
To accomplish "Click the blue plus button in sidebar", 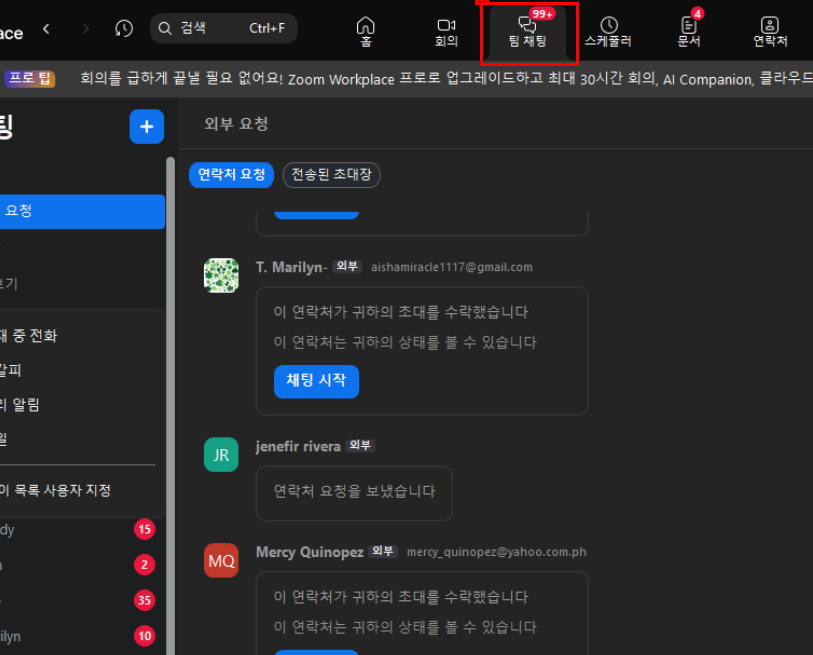I will [146, 126].
